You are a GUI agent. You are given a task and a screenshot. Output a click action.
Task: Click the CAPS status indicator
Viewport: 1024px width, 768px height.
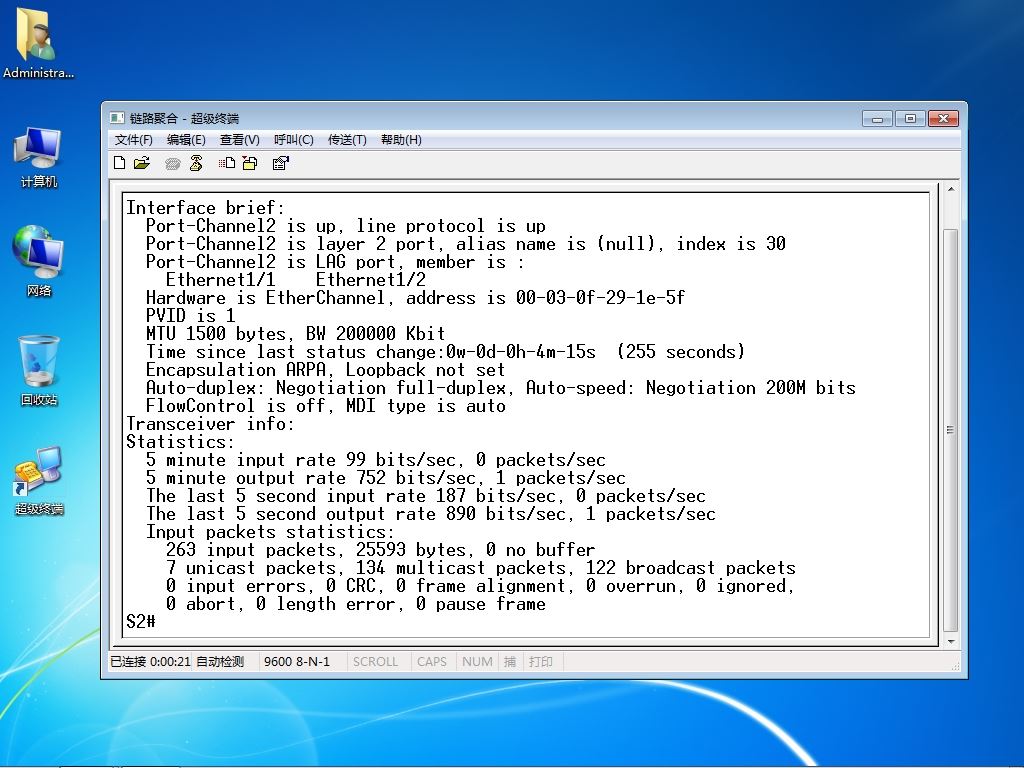[432, 662]
